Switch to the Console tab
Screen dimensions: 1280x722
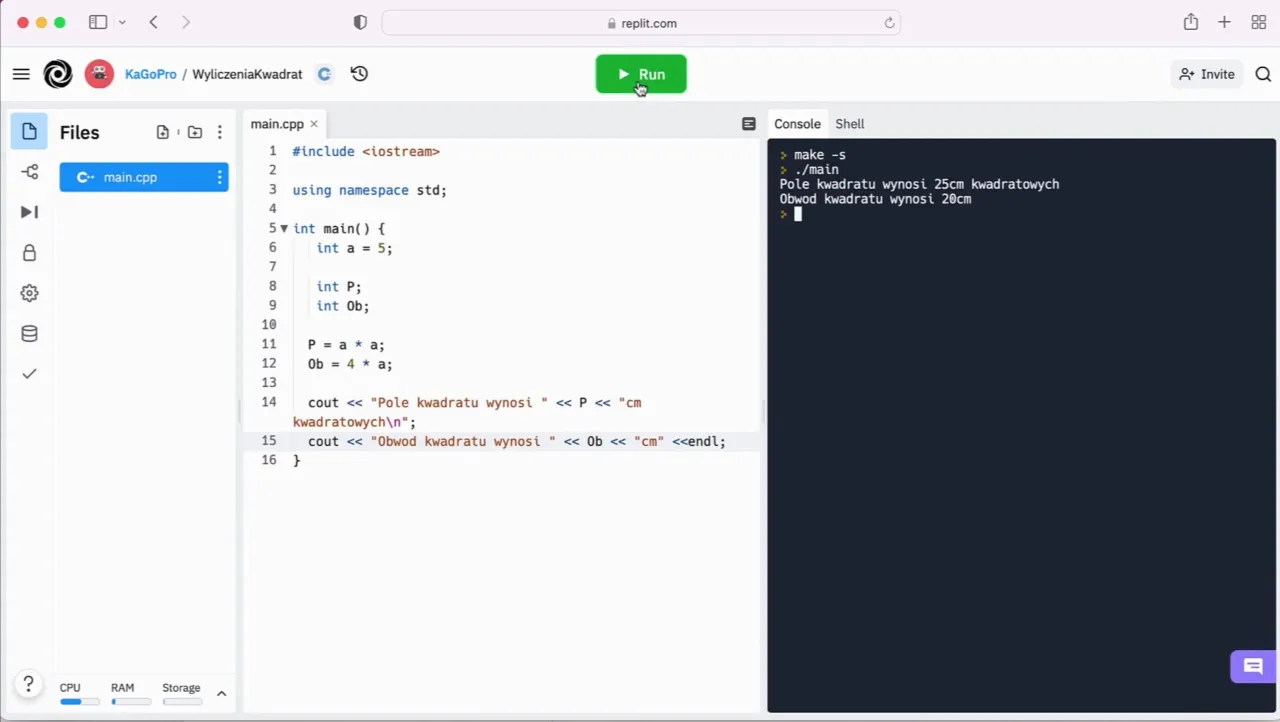tap(797, 124)
